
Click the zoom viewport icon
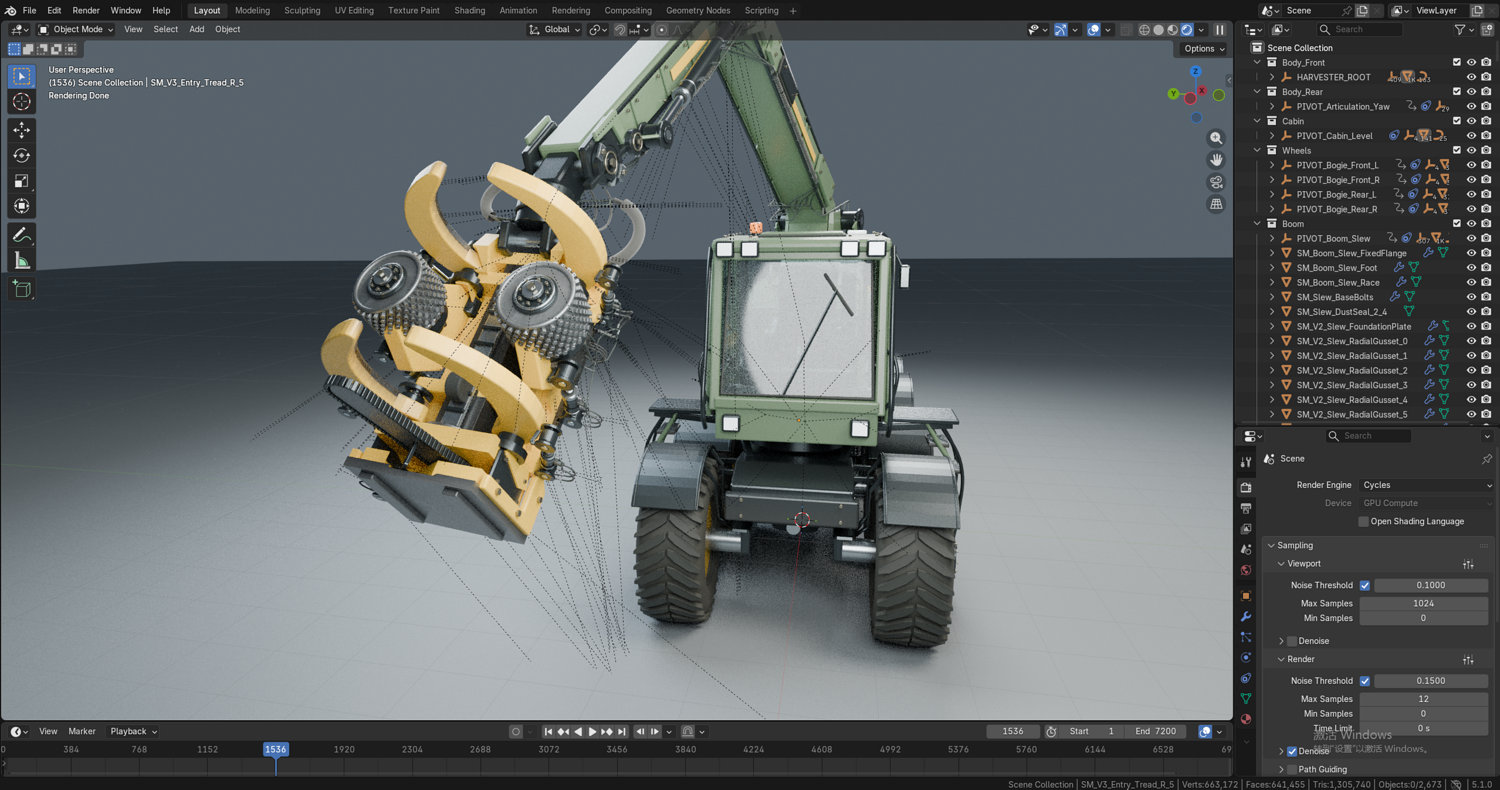click(1216, 138)
